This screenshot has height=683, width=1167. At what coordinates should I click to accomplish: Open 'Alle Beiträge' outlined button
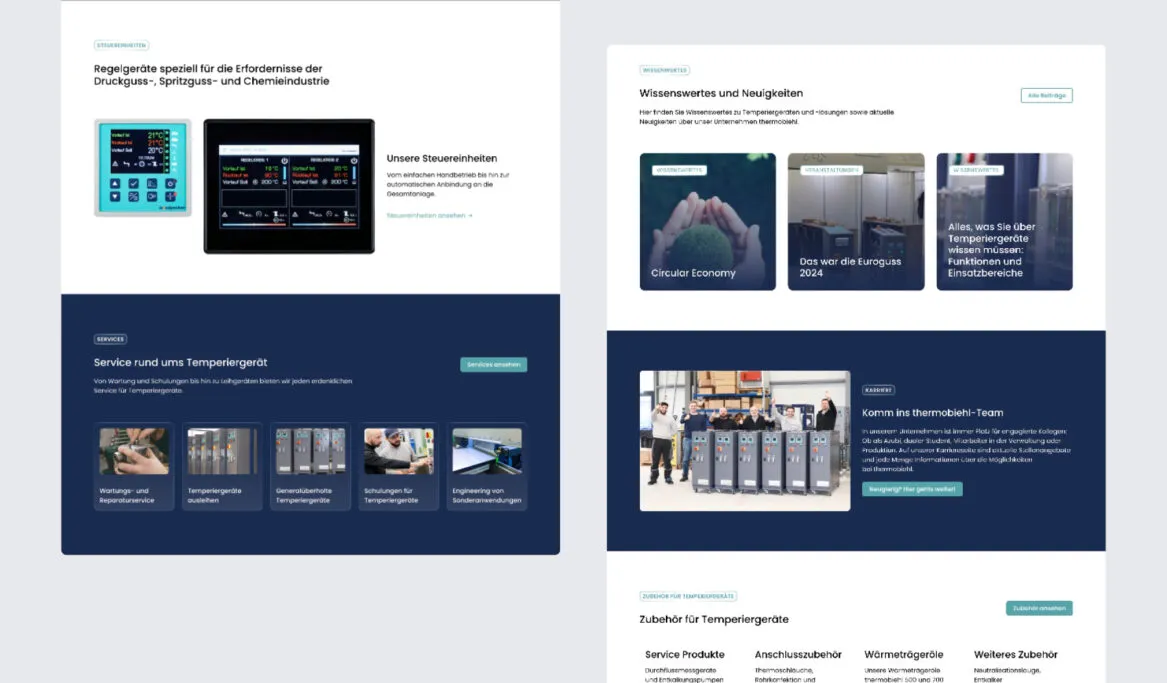click(1046, 96)
